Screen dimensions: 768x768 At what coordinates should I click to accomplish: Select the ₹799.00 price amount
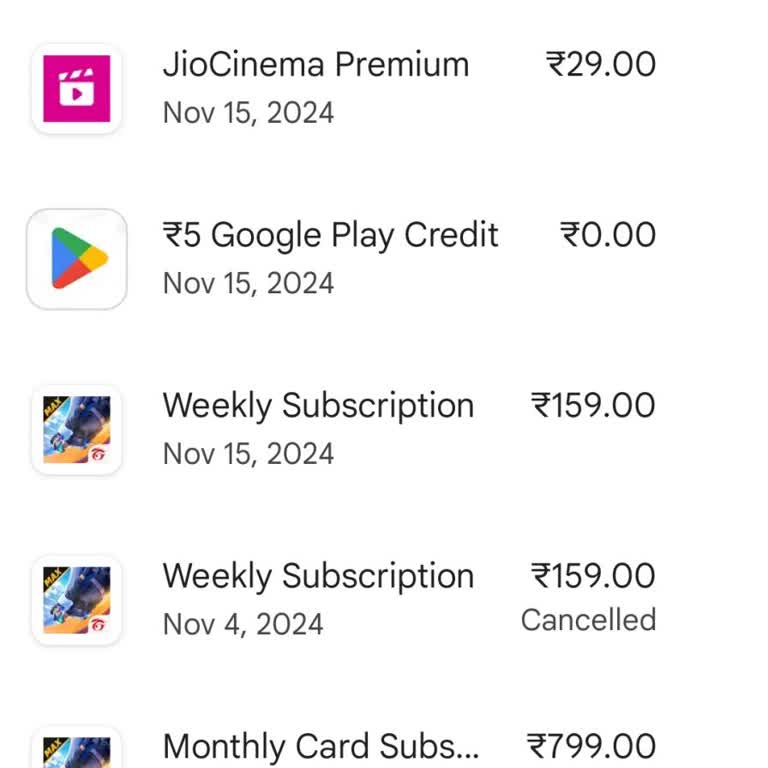[591, 747]
